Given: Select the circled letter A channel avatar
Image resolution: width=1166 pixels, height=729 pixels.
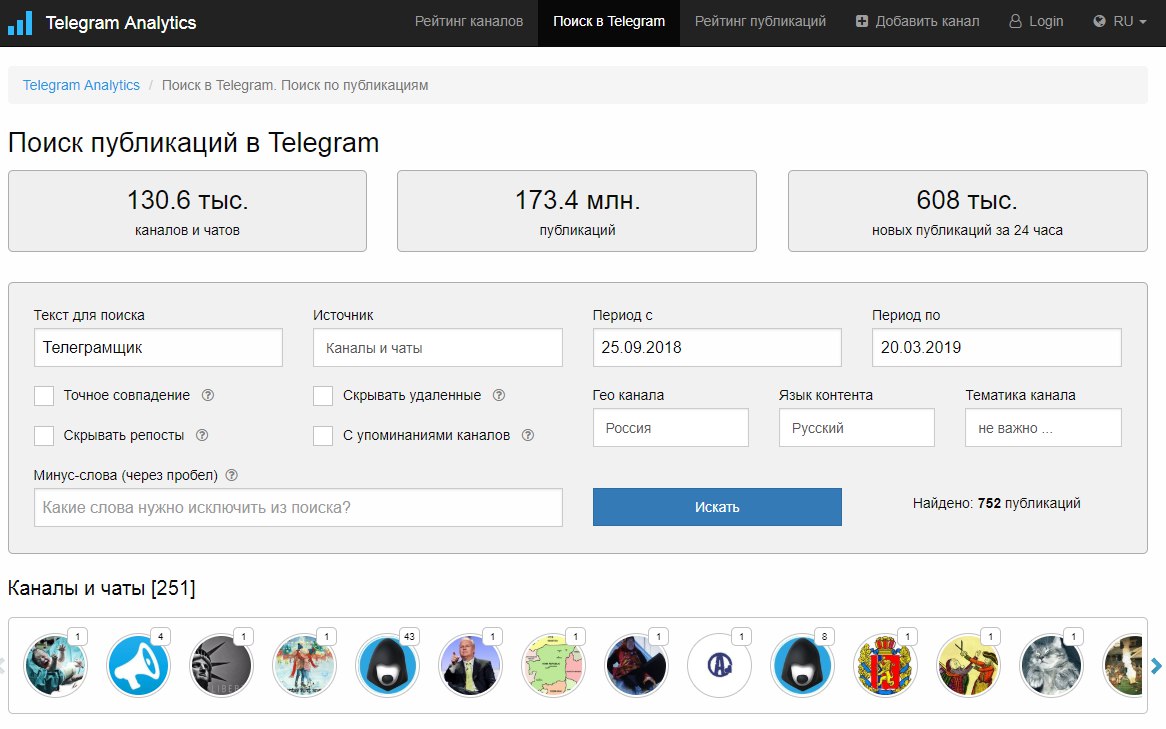Looking at the screenshot, I should tap(719, 665).
